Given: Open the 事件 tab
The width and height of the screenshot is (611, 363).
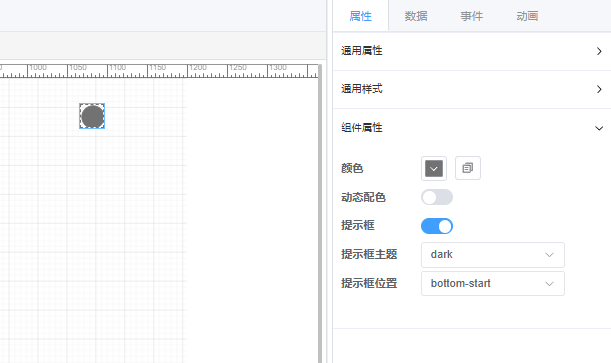Looking at the screenshot, I should [471, 16].
